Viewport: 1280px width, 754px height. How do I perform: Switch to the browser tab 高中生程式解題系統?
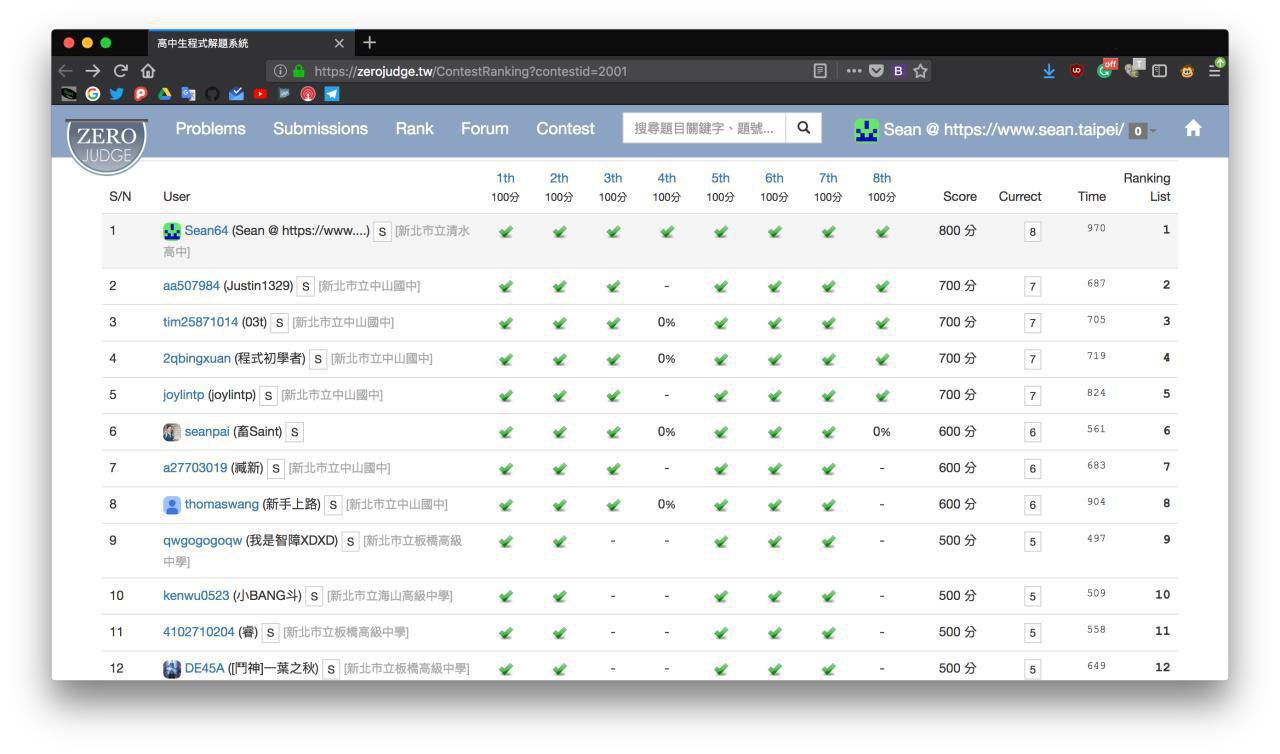tap(250, 43)
